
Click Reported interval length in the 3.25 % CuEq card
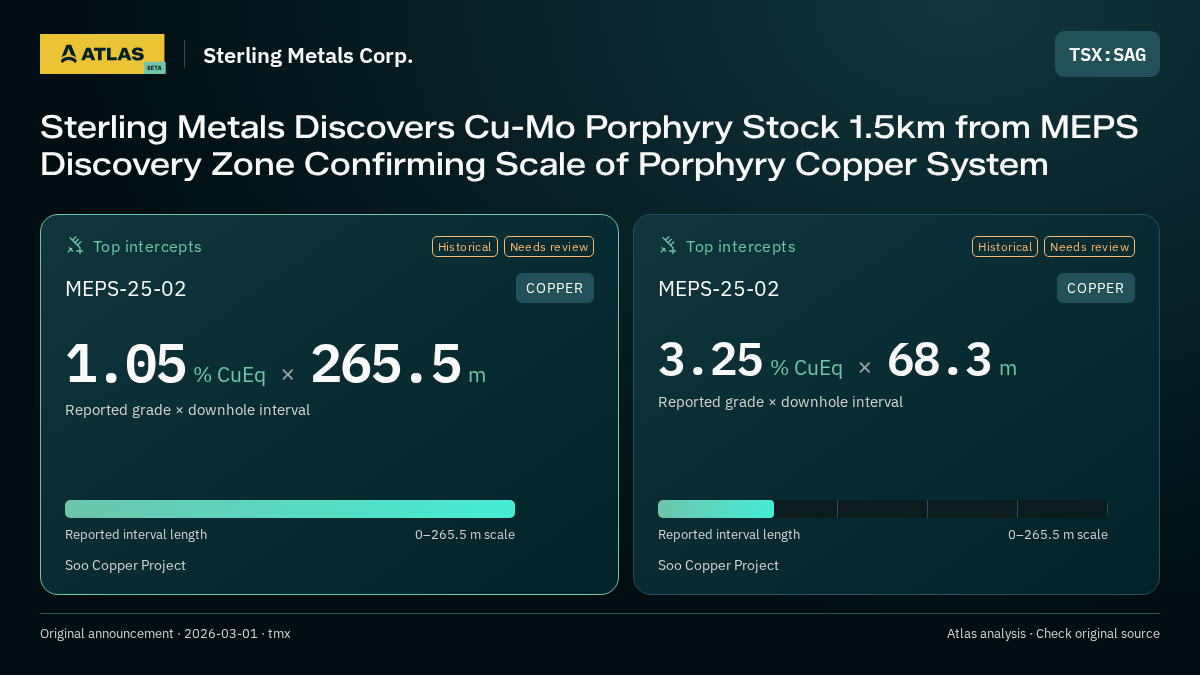coord(729,534)
